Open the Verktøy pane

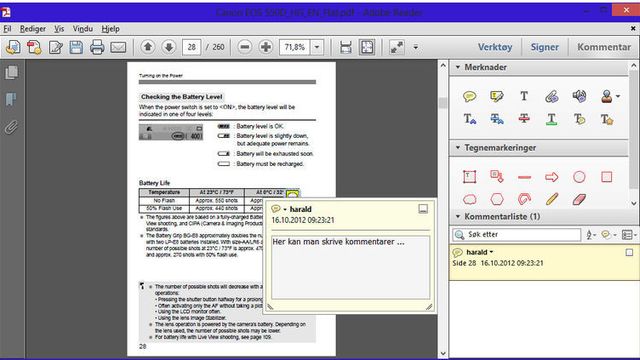pos(495,47)
